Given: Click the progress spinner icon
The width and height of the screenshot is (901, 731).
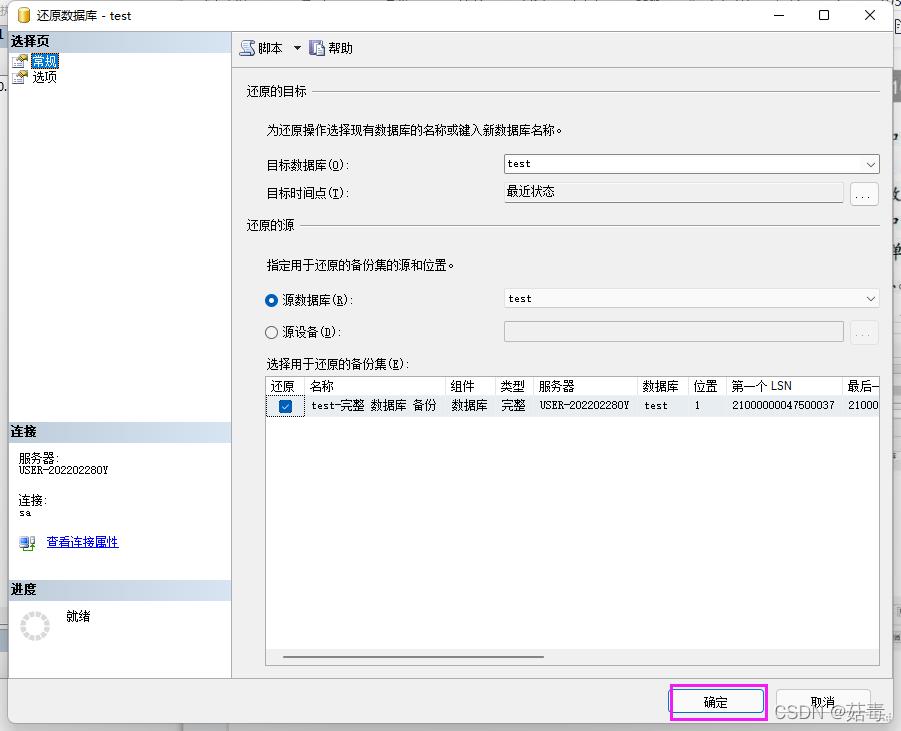Looking at the screenshot, I should 35,626.
